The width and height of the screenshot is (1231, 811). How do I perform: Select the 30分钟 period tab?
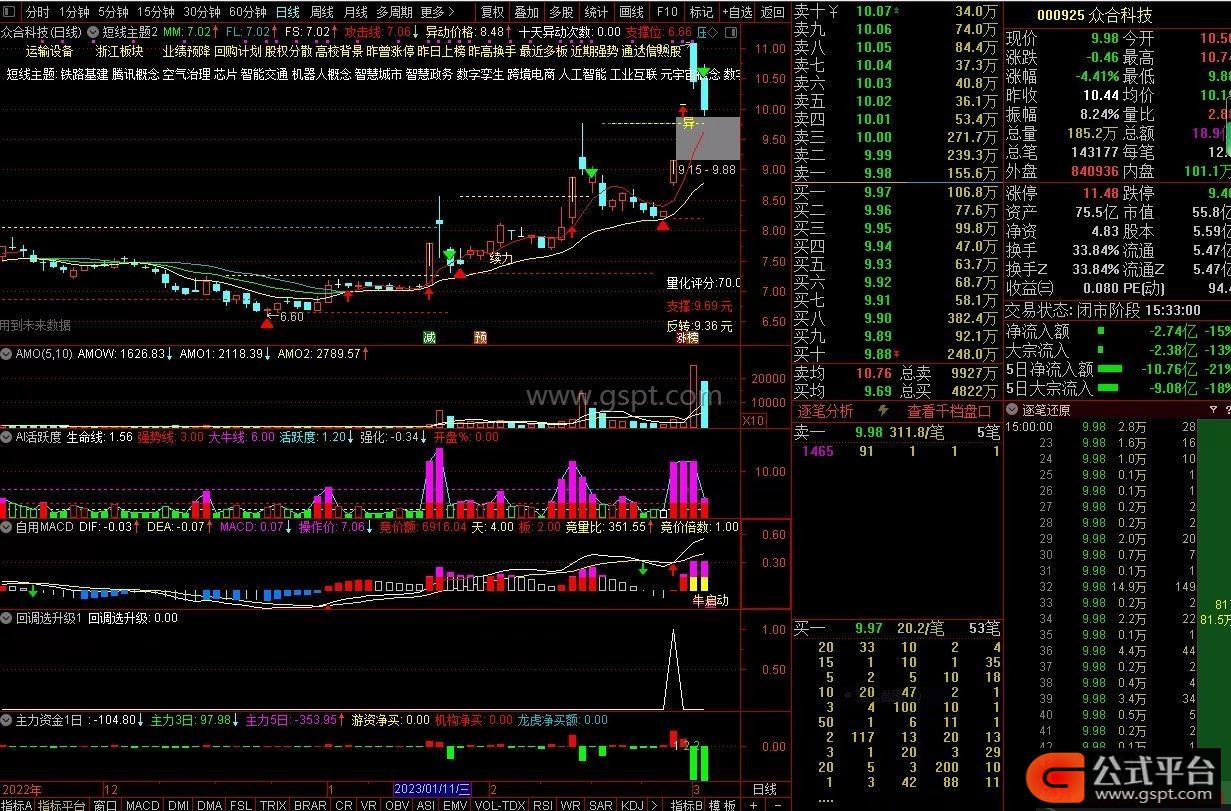coord(202,12)
